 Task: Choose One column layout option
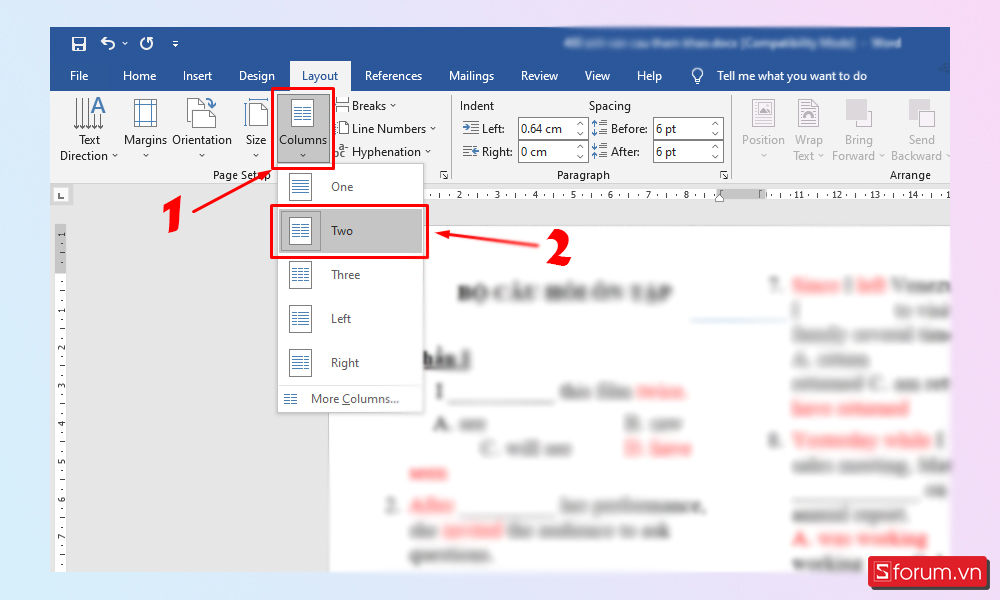pyautogui.click(x=350, y=187)
